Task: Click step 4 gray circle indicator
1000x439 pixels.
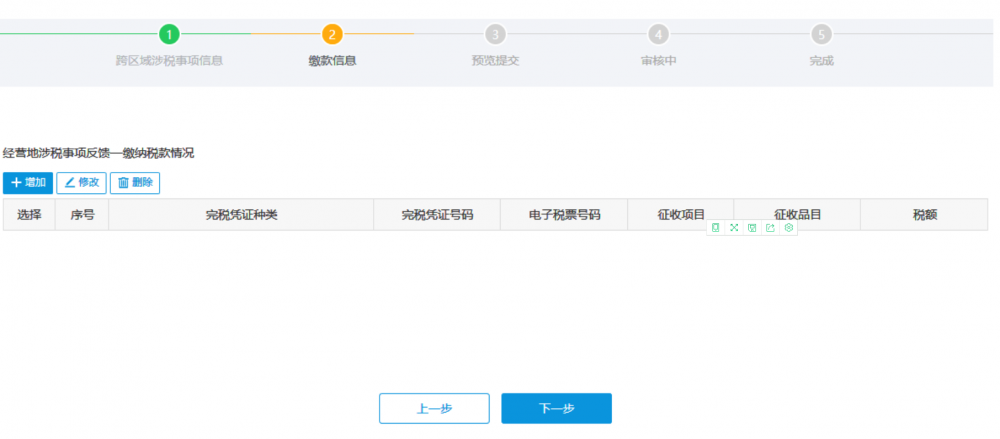Action: (x=658, y=35)
